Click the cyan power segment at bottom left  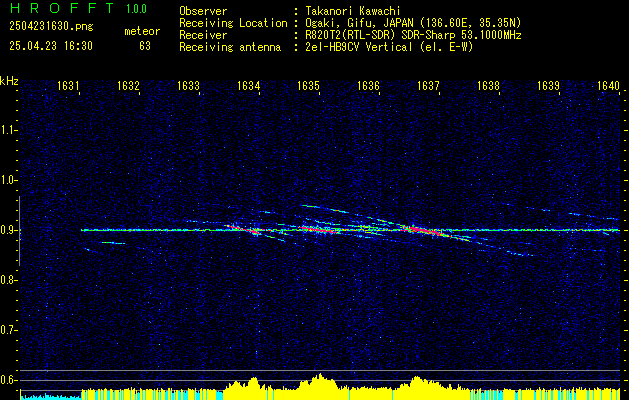(51, 396)
